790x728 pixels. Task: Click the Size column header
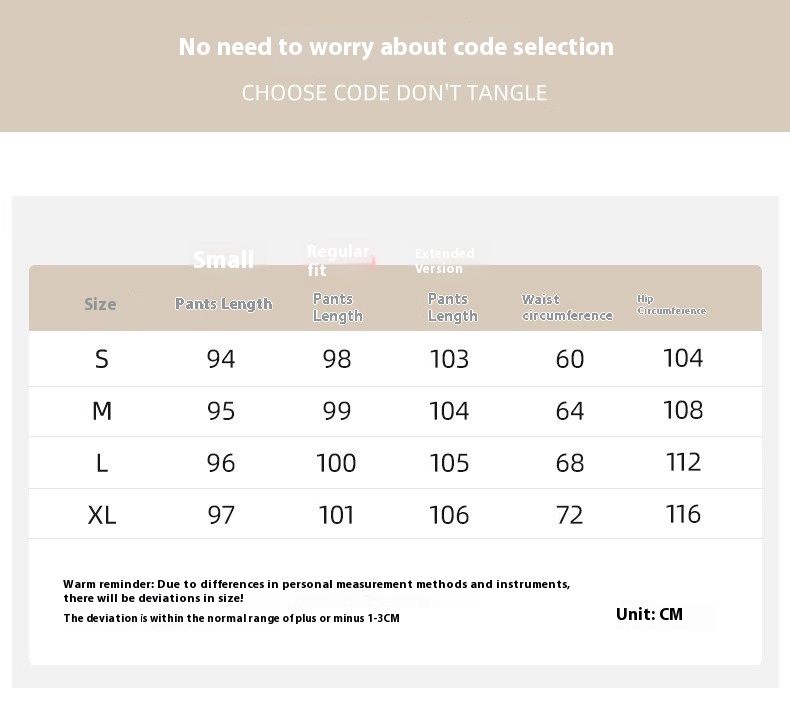(x=100, y=304)
